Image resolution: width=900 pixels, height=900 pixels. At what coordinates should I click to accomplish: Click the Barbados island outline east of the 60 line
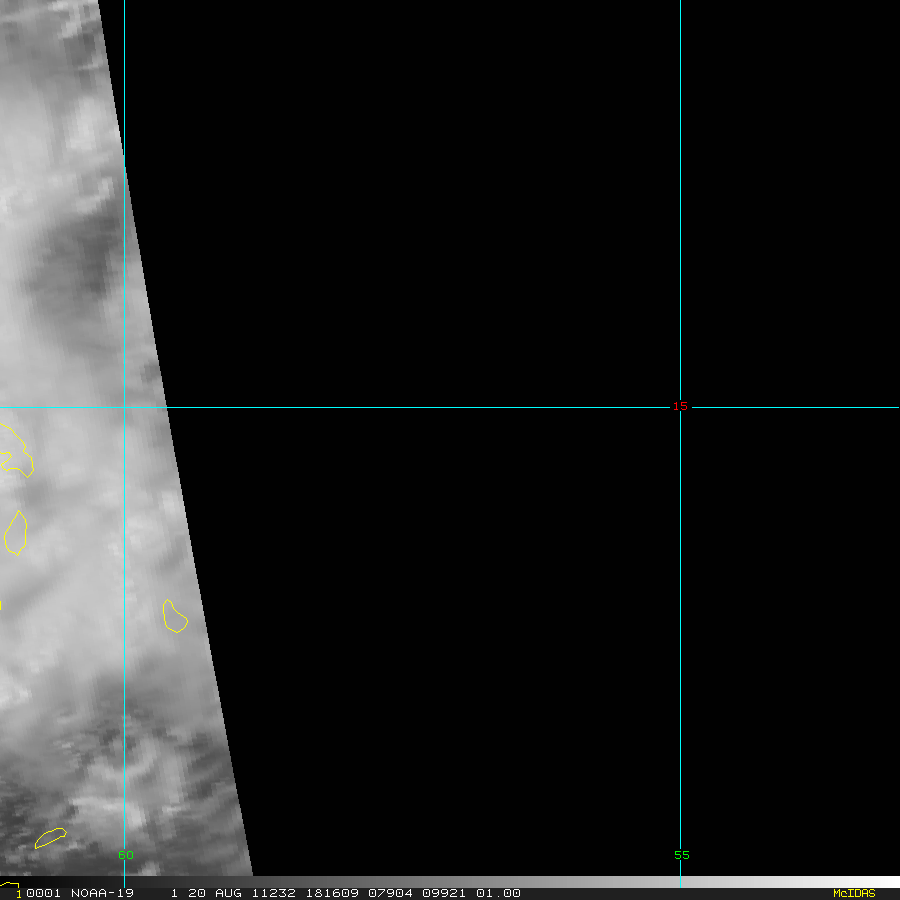175,616
